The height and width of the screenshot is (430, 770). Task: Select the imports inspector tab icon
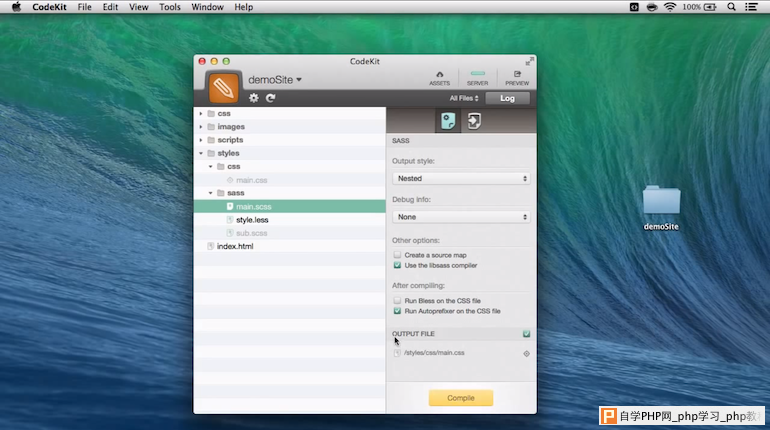point(474,121)
